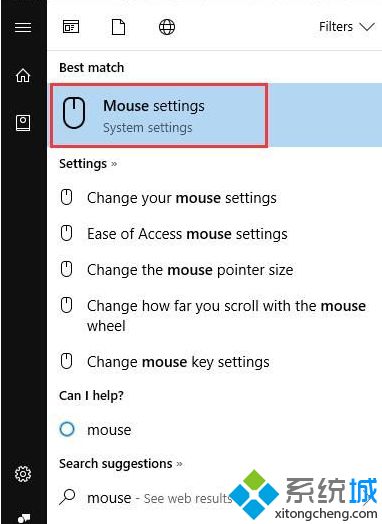
Task: Expand the Search suggestions header
Action: tap(121, 464)
